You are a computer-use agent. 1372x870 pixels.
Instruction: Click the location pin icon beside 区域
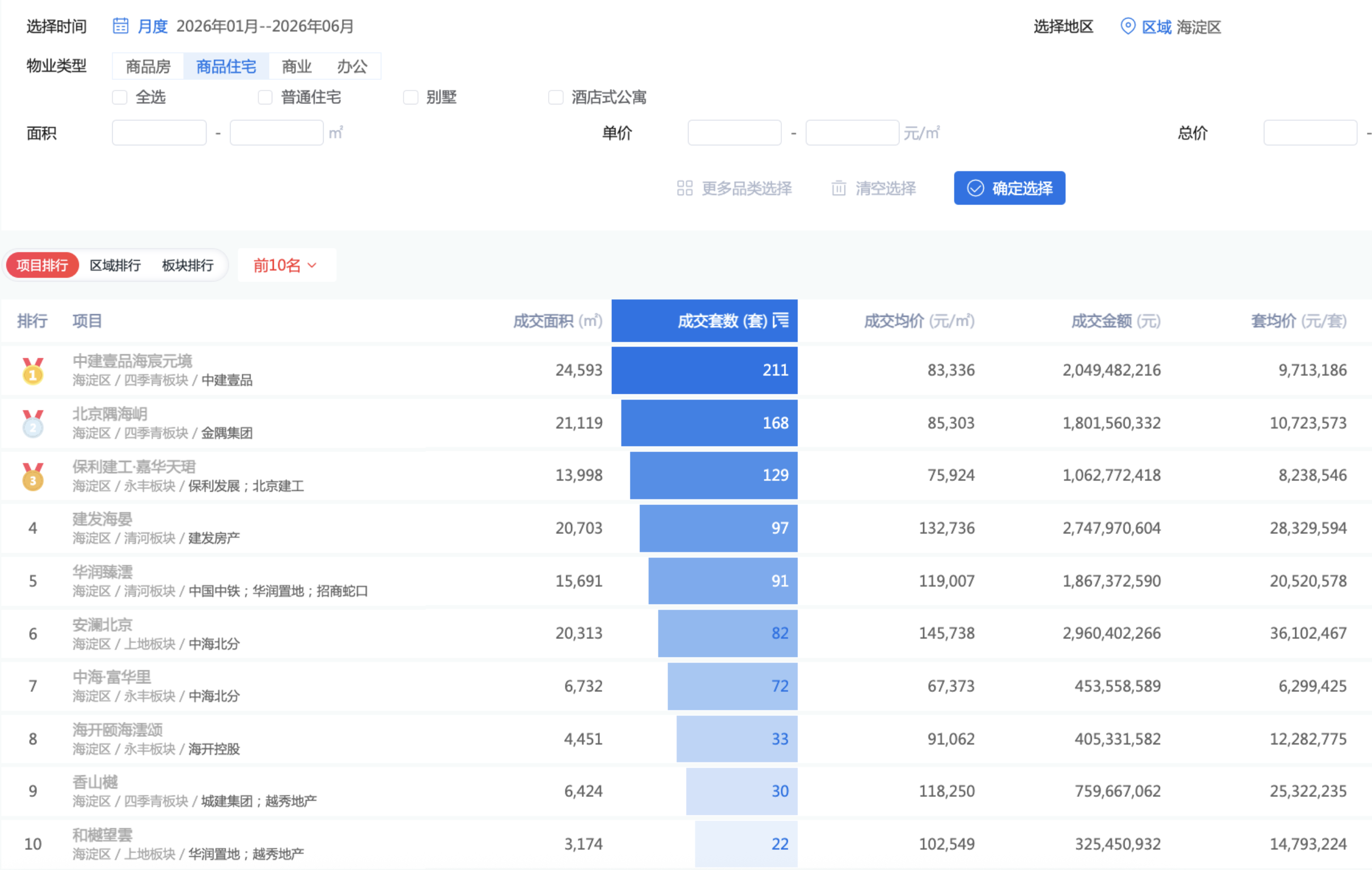1128,26
